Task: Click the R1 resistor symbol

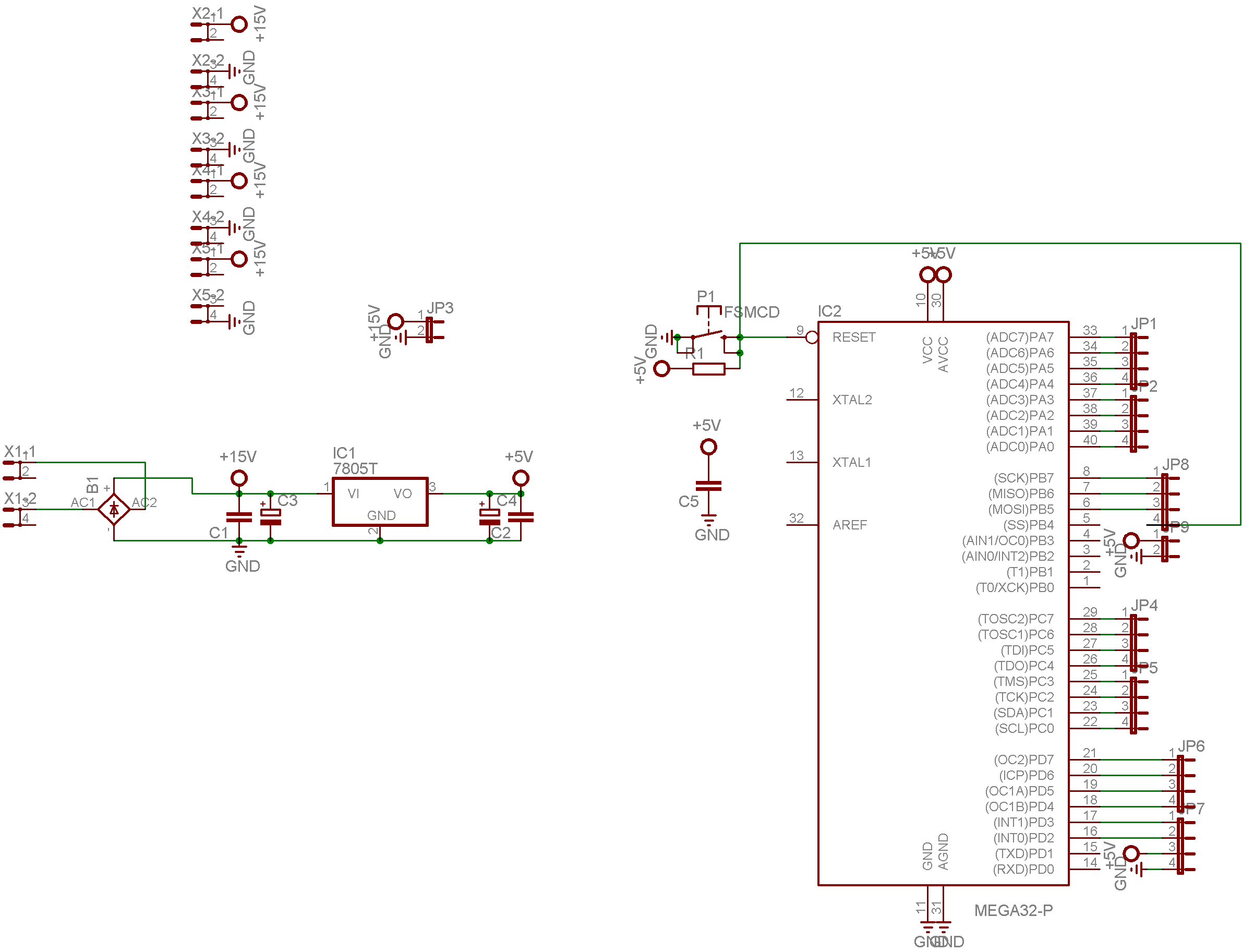Action: click(x=708, y=369)
